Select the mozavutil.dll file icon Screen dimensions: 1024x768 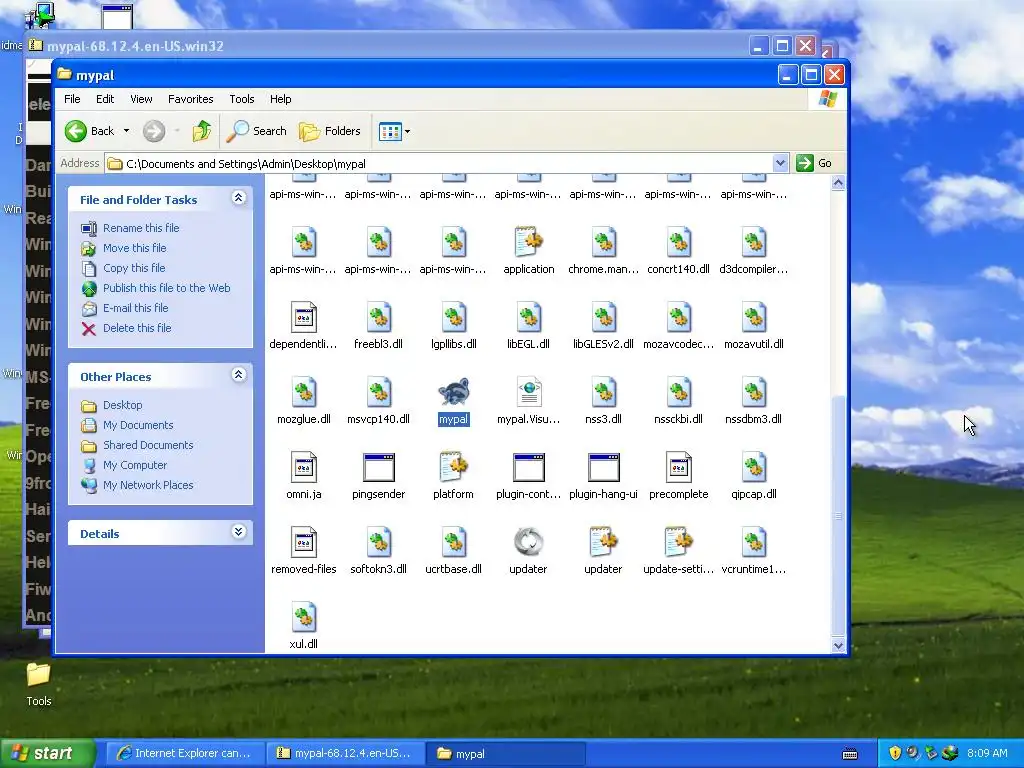point(754,317)
